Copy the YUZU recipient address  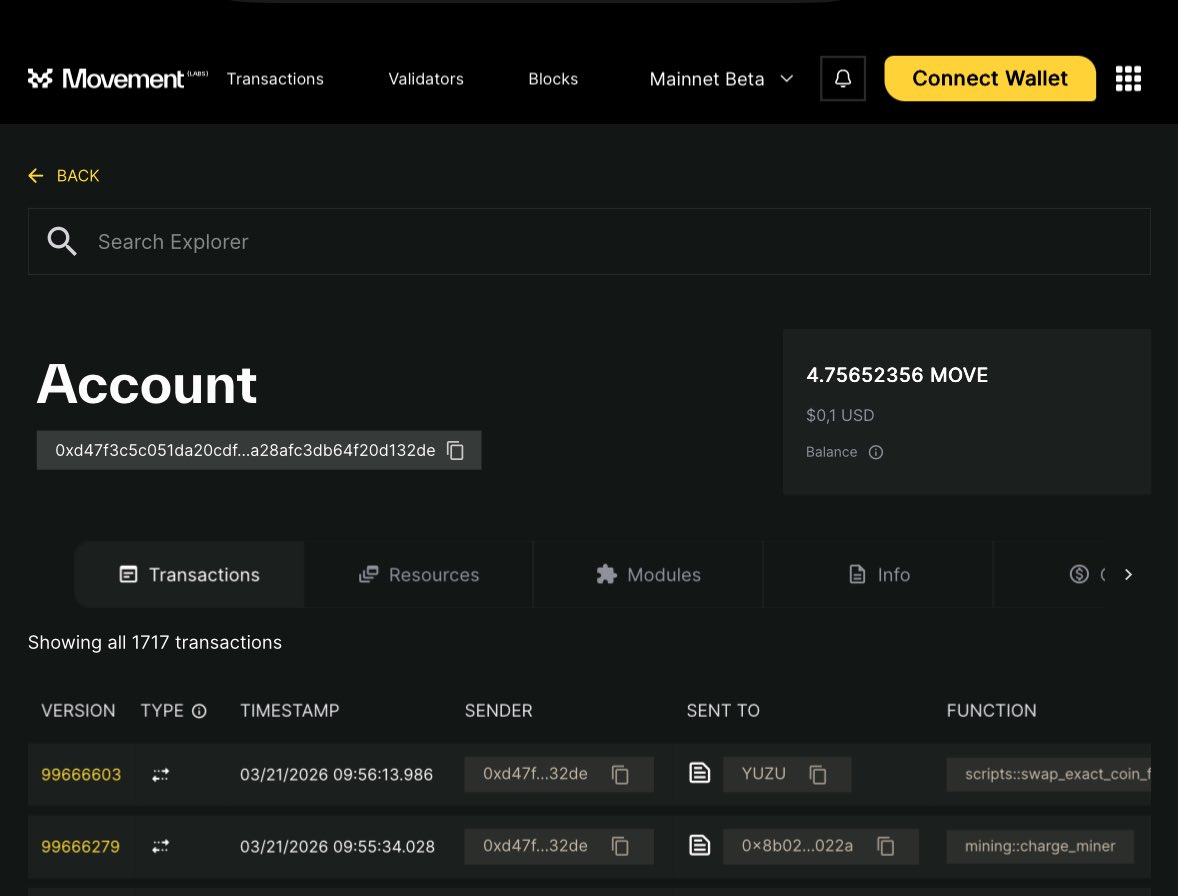[x=817, y=774]
